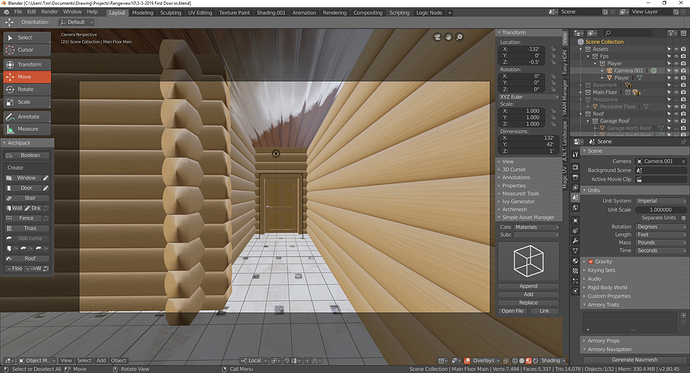
Task: Open the outliner filter funnel
Action: coord(671,33)
